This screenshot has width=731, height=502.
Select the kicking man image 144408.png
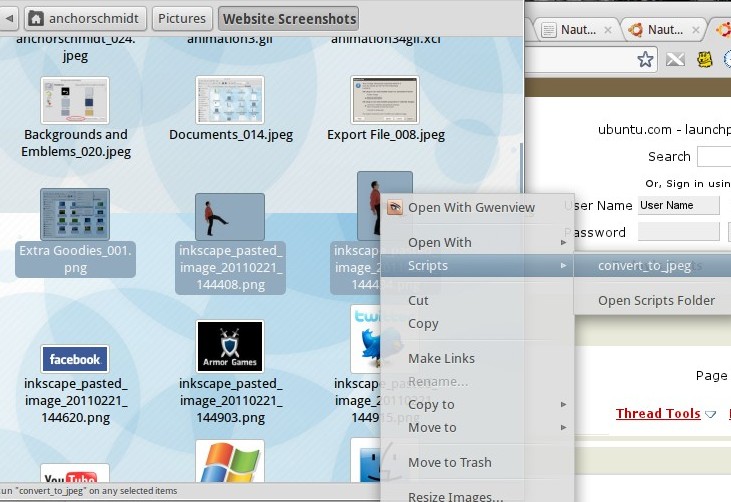230,217
